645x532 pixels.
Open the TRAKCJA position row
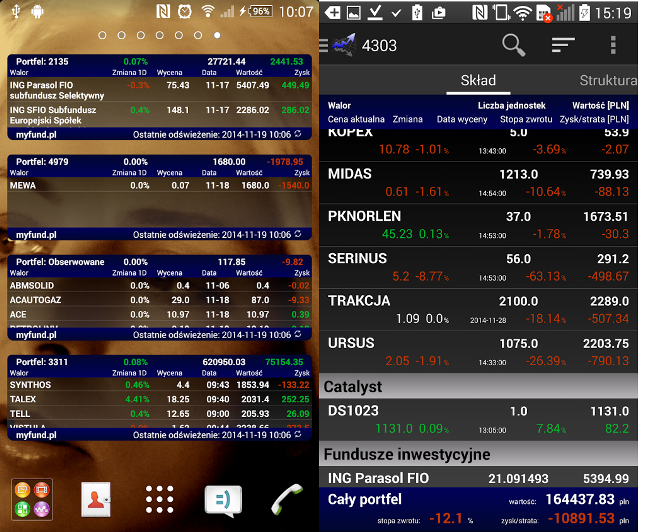click(x=478, y=310)
